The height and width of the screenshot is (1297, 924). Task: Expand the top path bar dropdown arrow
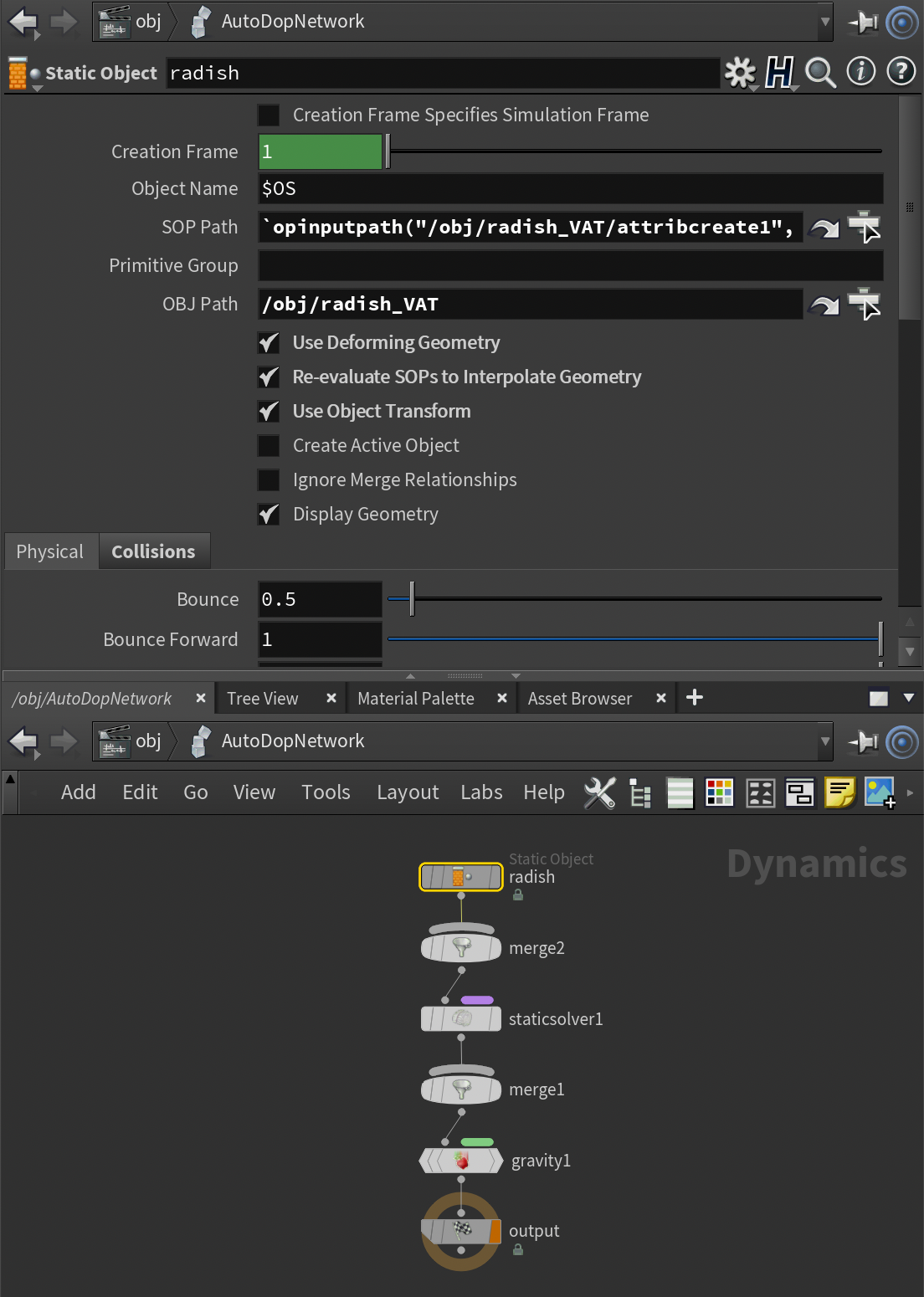[825, 22]
